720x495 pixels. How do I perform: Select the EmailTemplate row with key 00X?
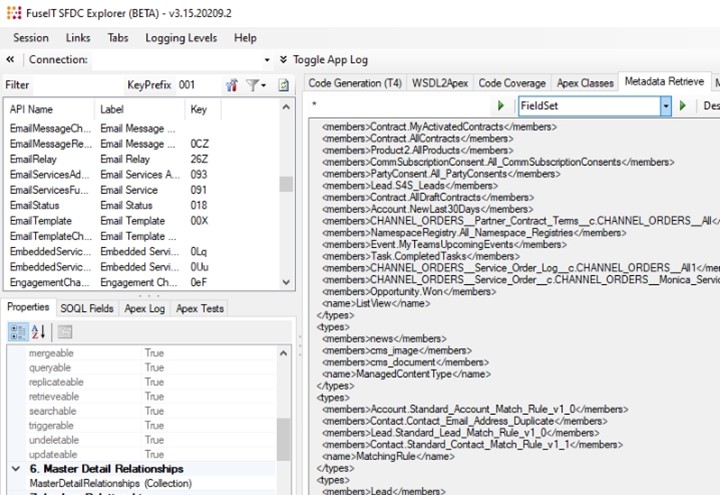click(141, 221)
